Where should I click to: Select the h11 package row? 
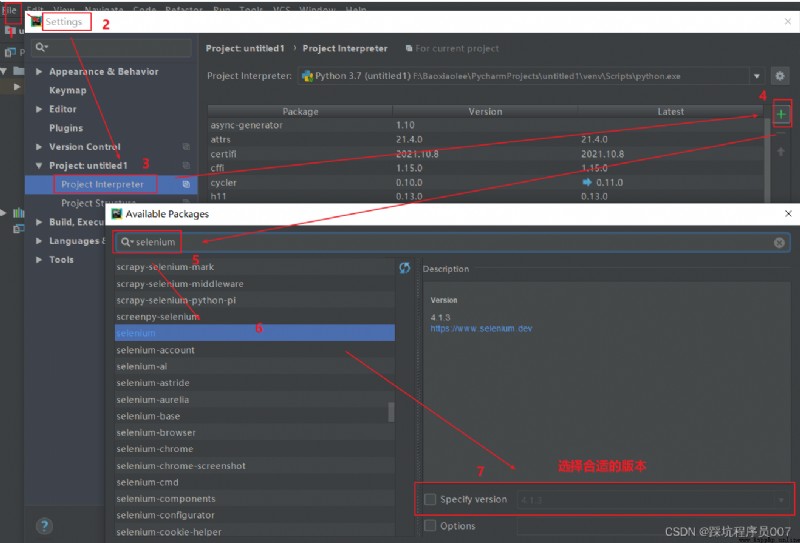pos(485,196)
